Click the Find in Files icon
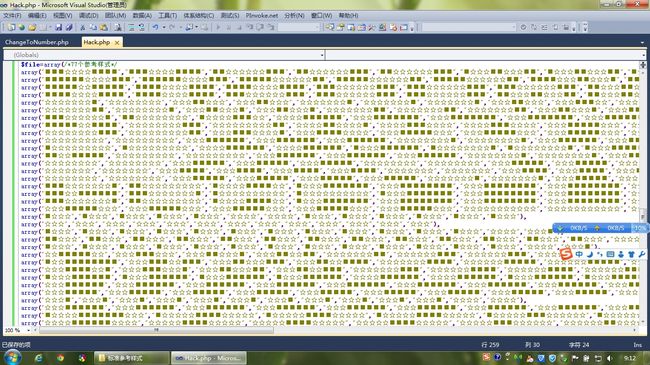This screenshot has height=365, width=650. 118,27
